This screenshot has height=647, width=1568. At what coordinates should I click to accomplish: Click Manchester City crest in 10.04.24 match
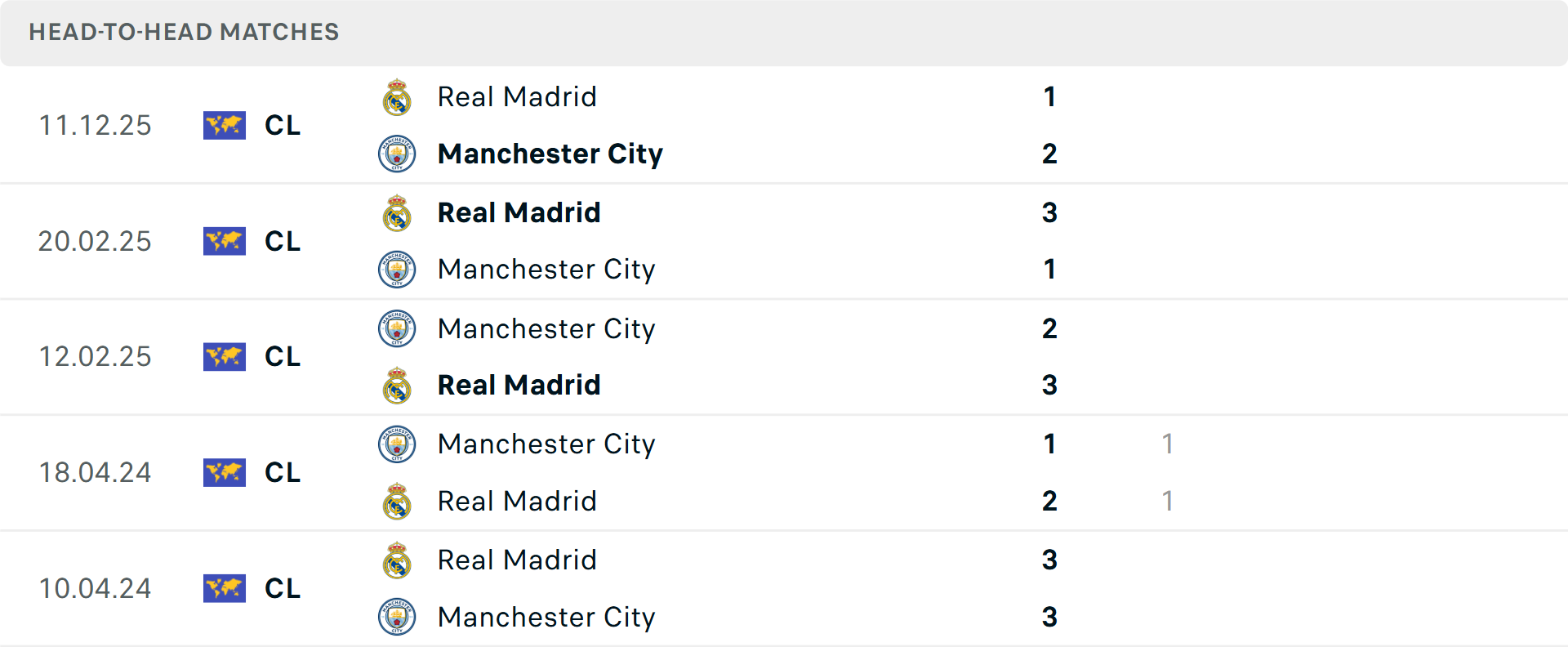click(397, 617)
